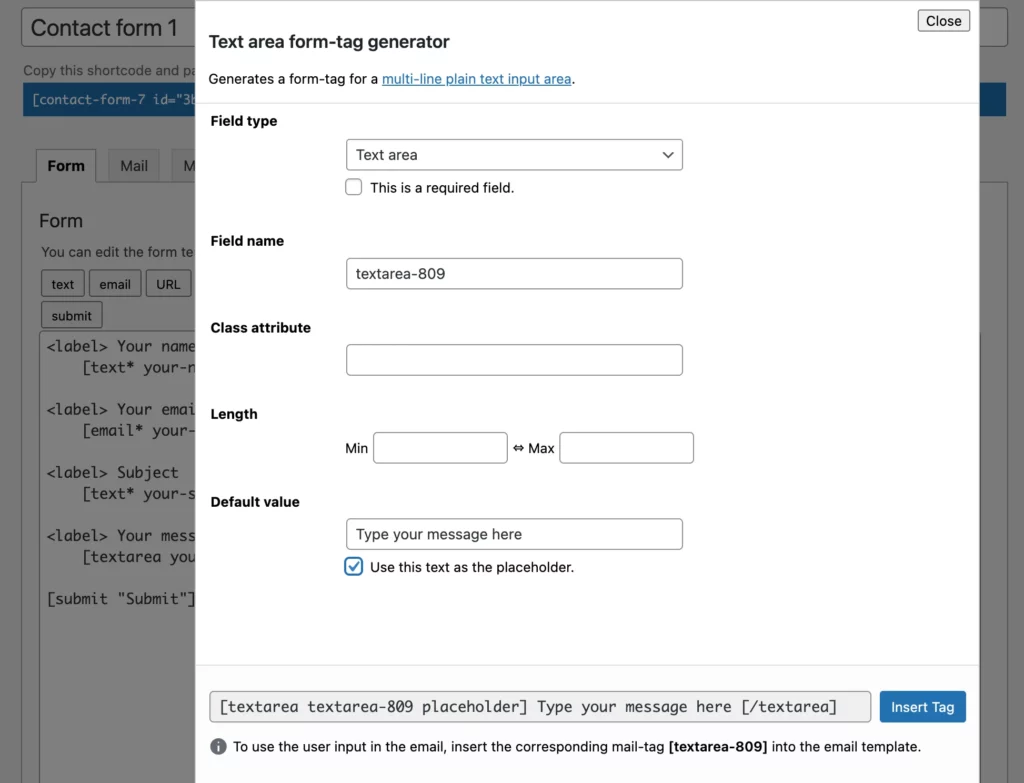This screenshot has width=1024, height=783.
Task: Click the '[submit "Submit"]' line in form editor
Action: pos(120,599)
